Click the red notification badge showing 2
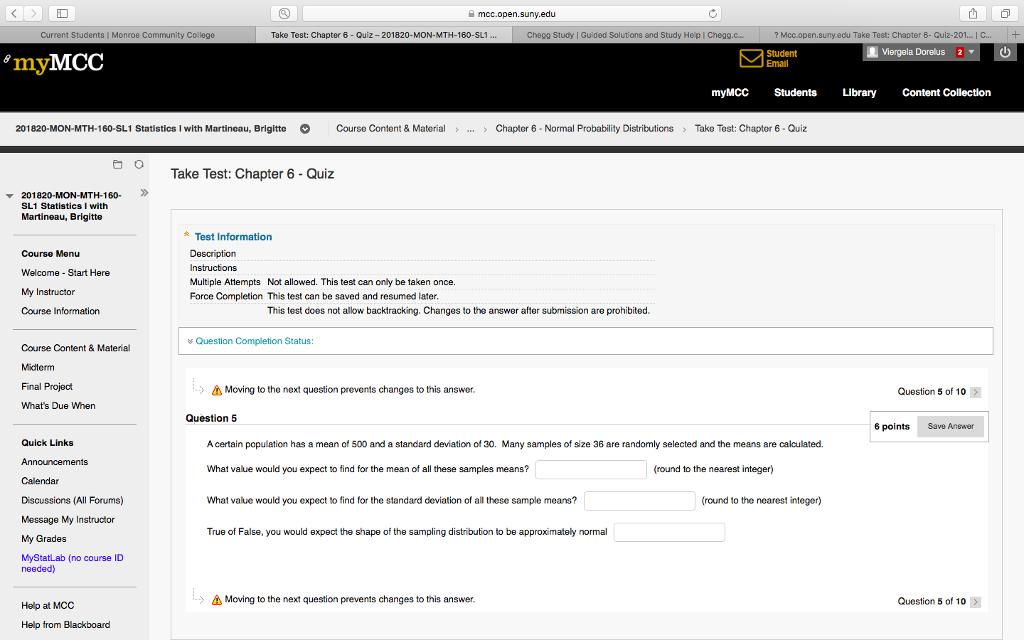The height and width of the screenshot is (640, 1024). pos(959,52)
